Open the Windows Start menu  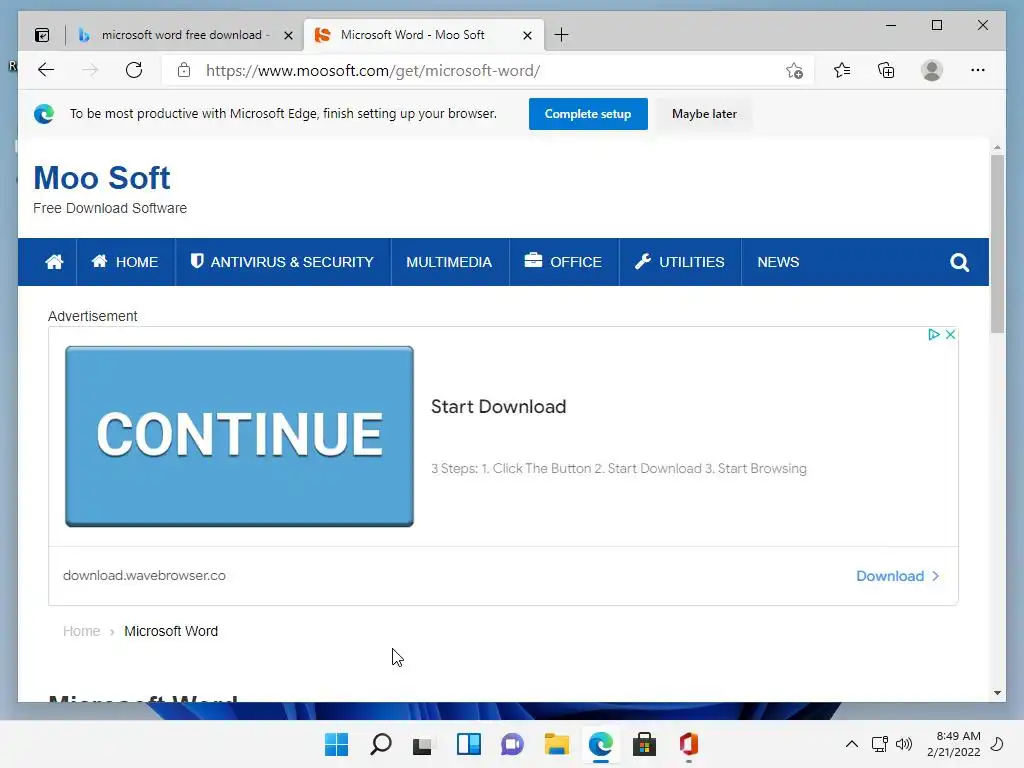click(x=337, y=744)
